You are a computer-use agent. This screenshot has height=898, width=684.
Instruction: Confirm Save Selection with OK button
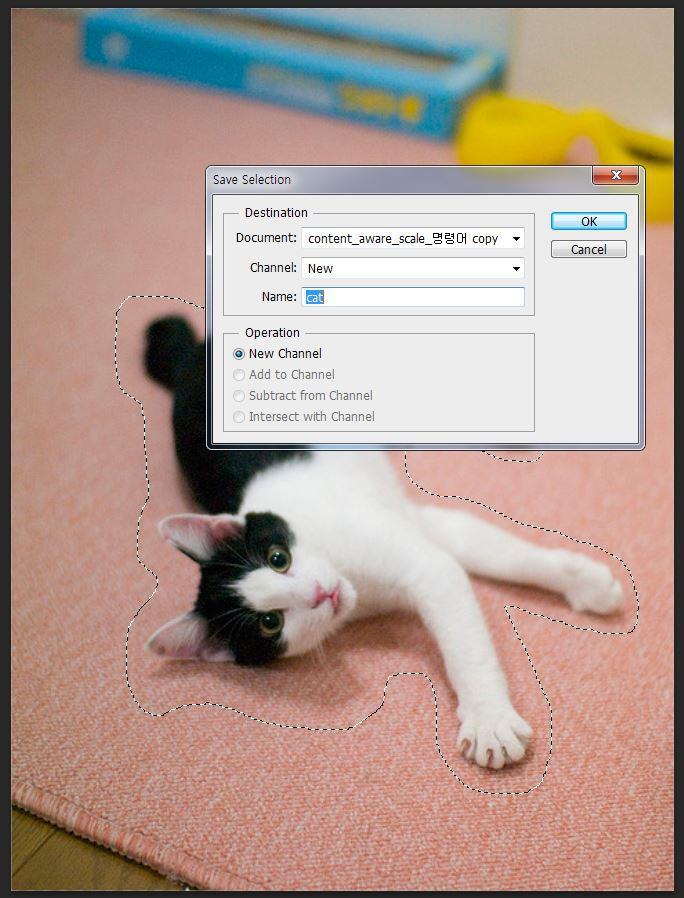[x=588, y=221]
